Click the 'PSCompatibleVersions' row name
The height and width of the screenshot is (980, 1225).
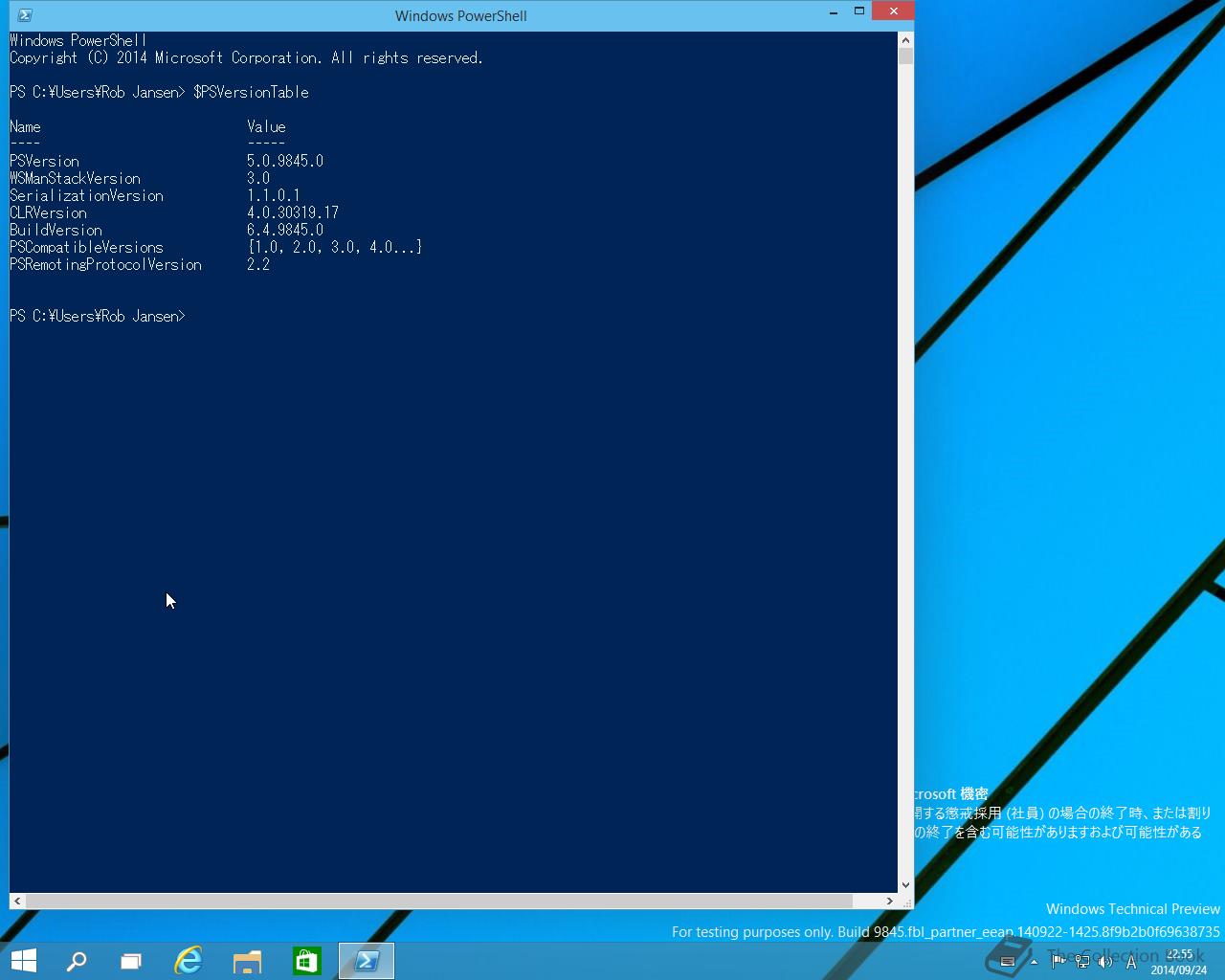coord(86,247)
